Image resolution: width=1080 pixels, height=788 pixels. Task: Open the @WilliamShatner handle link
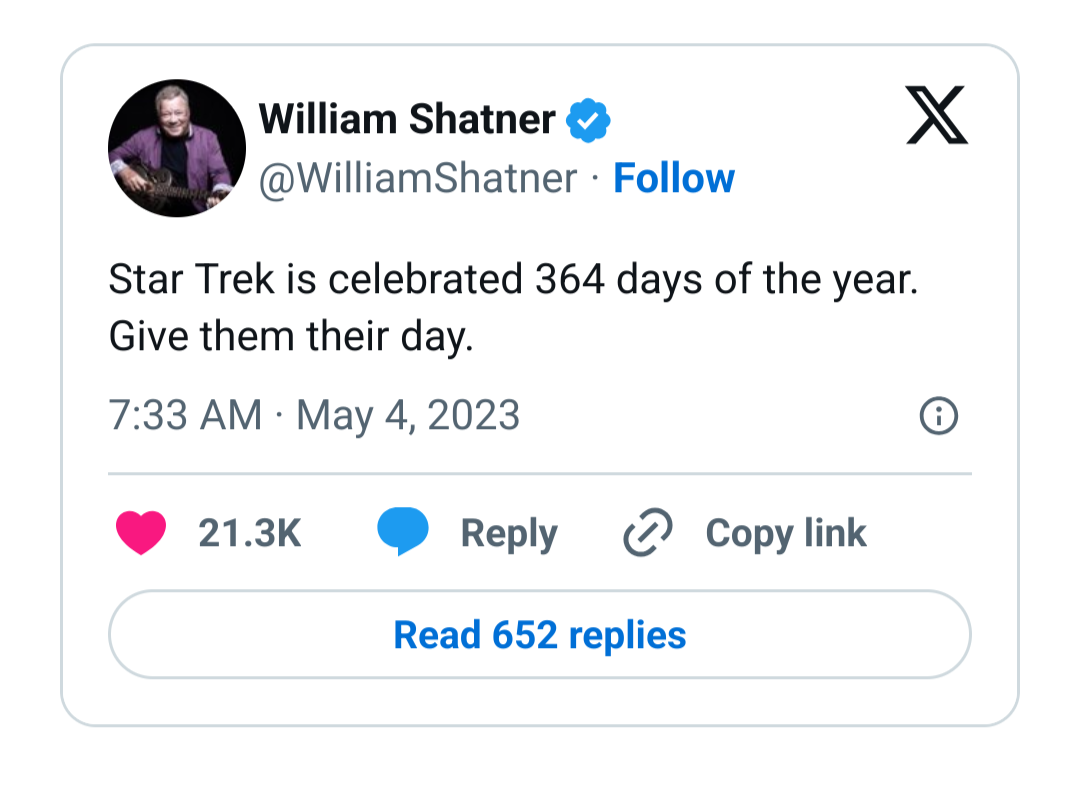tap(418, 178)
